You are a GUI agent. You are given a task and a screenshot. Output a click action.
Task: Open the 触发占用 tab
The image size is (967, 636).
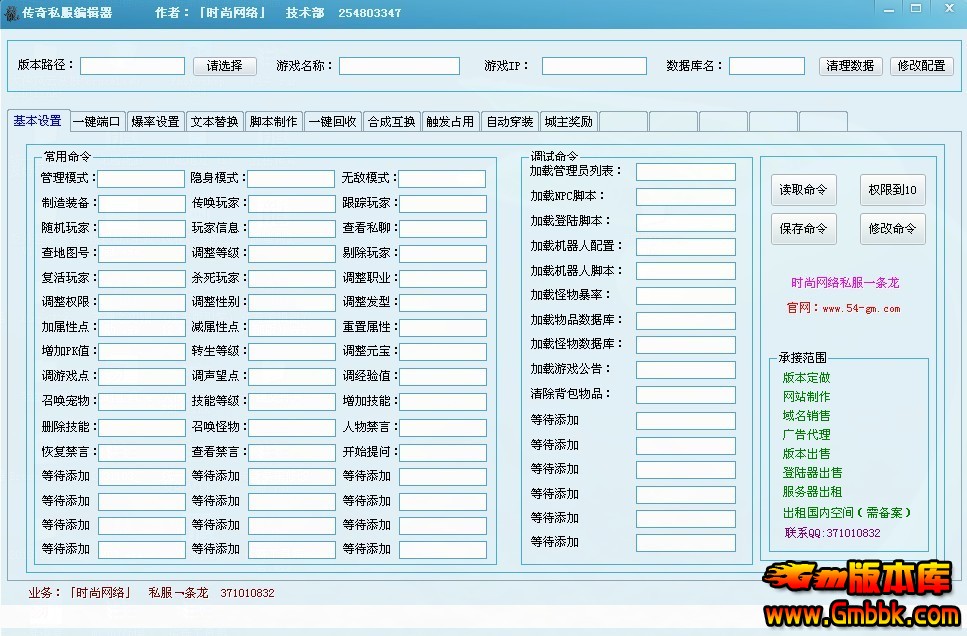point(450,121)
